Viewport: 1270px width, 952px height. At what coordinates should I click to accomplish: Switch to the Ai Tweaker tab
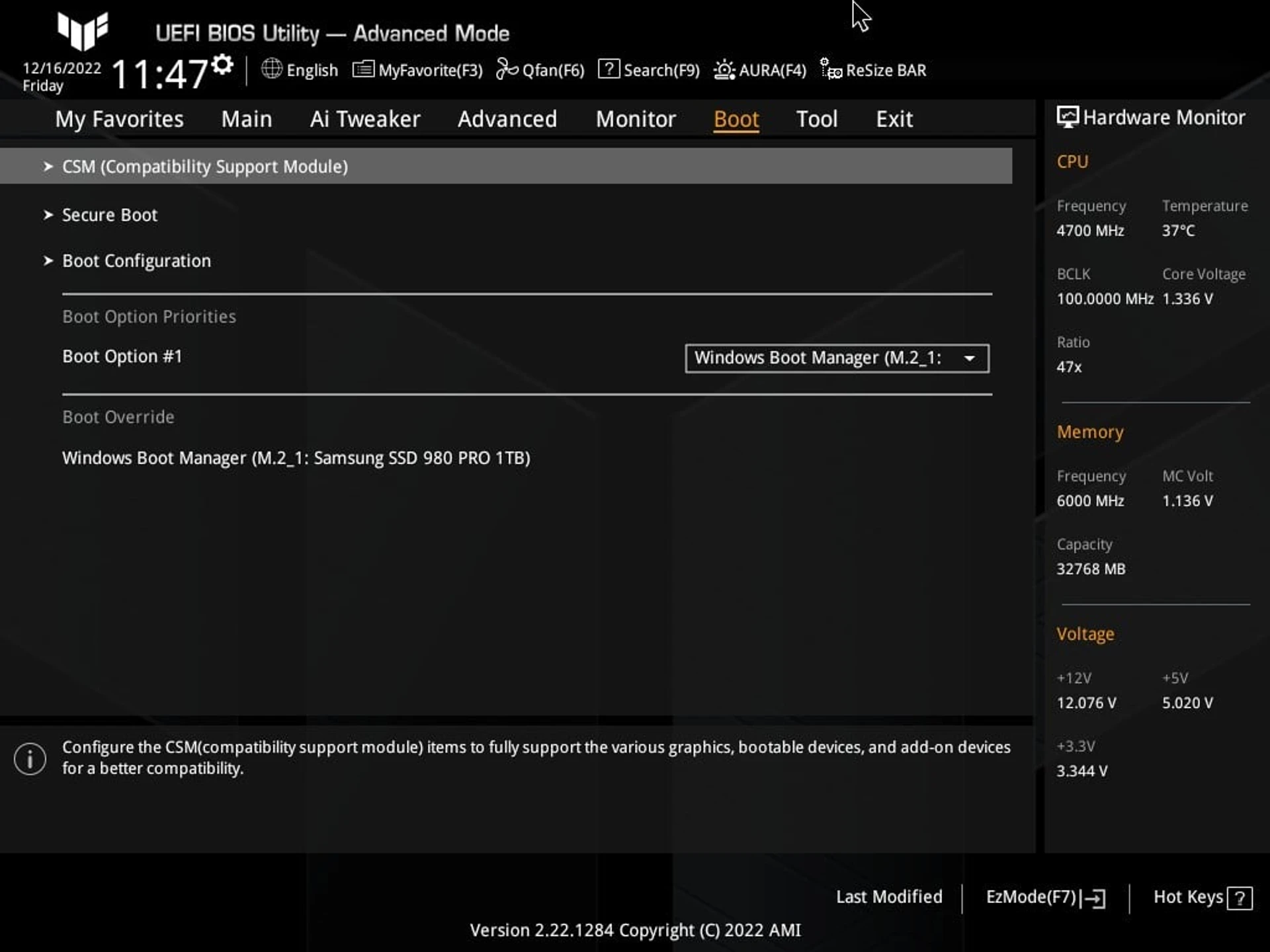(365, 119)
